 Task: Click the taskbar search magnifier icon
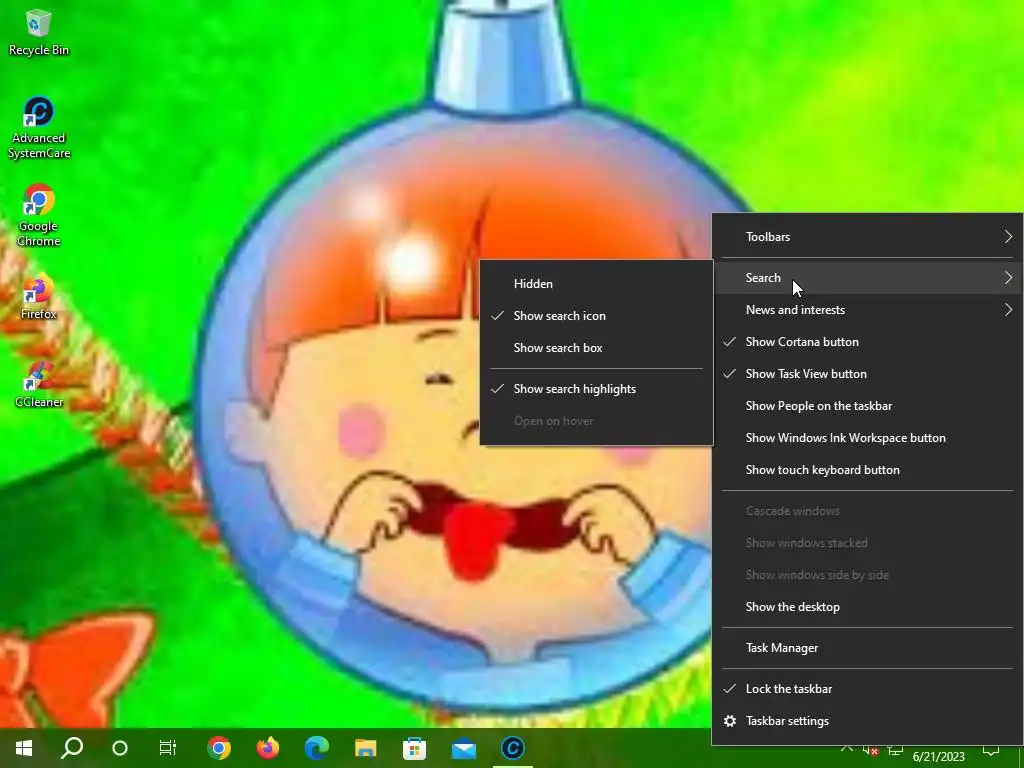coord(72,748)
